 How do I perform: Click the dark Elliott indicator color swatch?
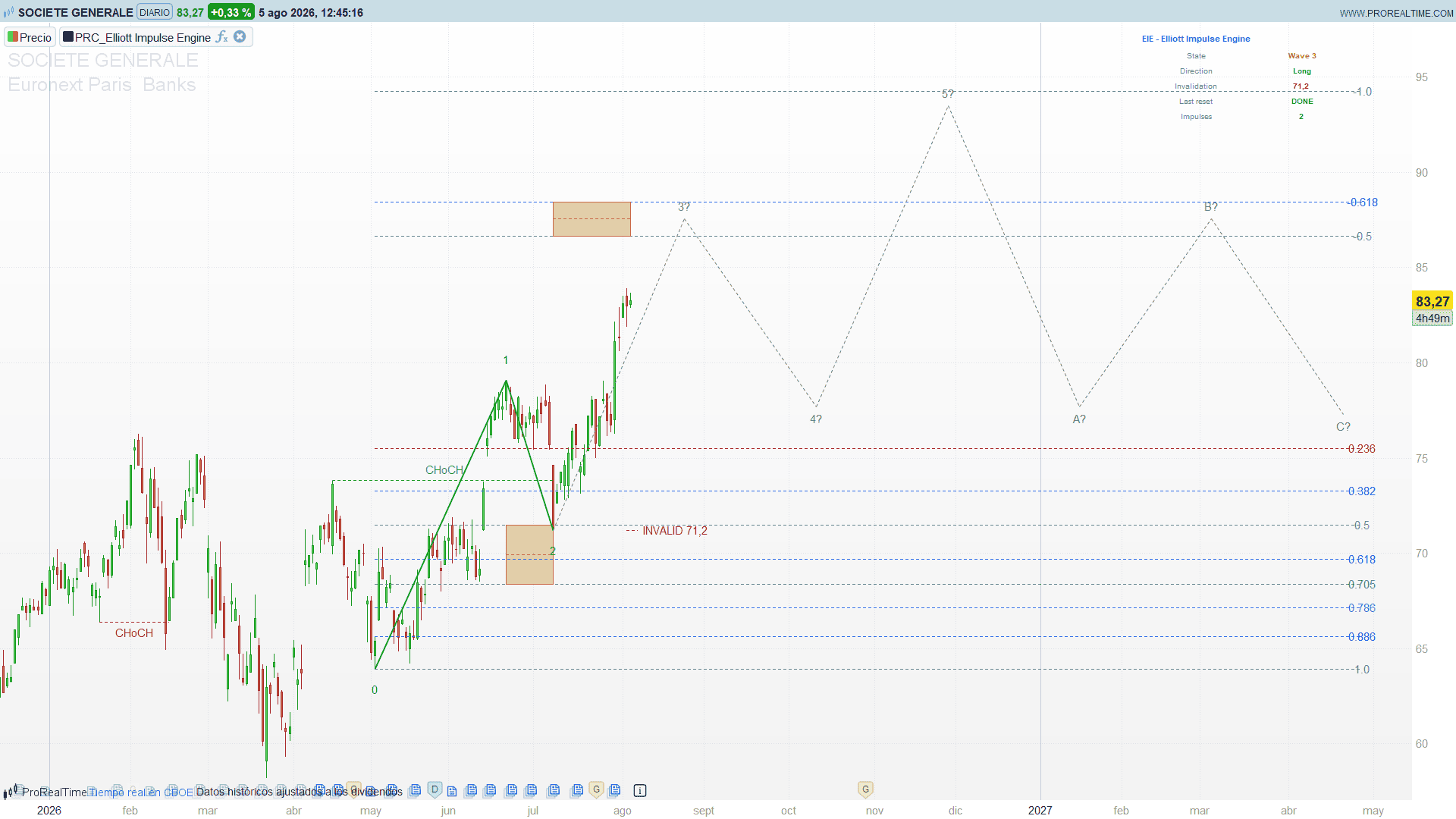point(68,36)
